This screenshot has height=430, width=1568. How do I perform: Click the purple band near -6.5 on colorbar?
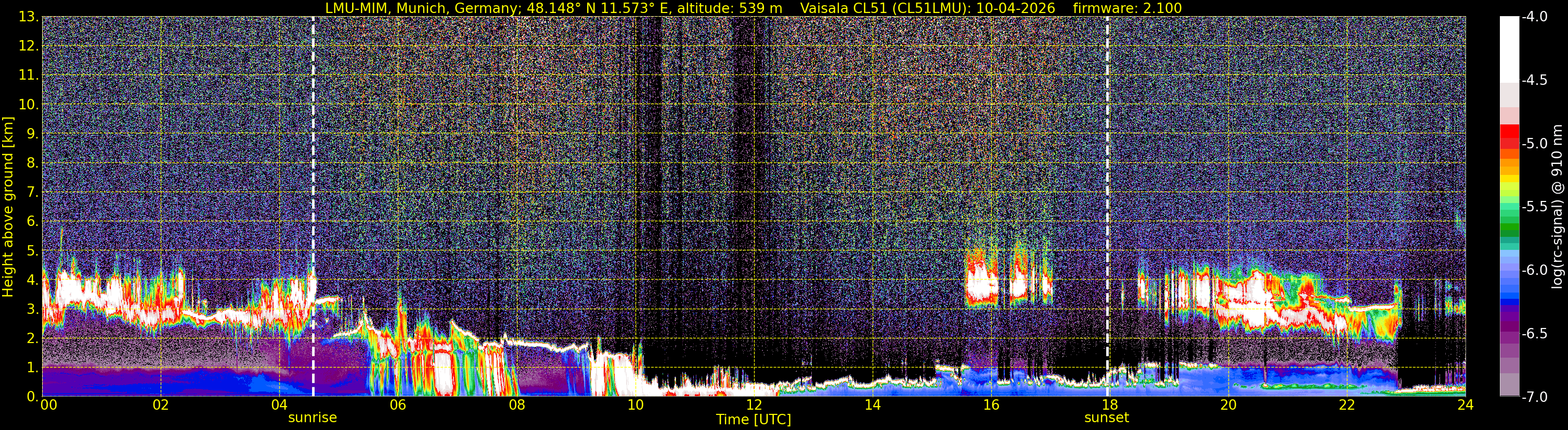[x=1509, y=334]
